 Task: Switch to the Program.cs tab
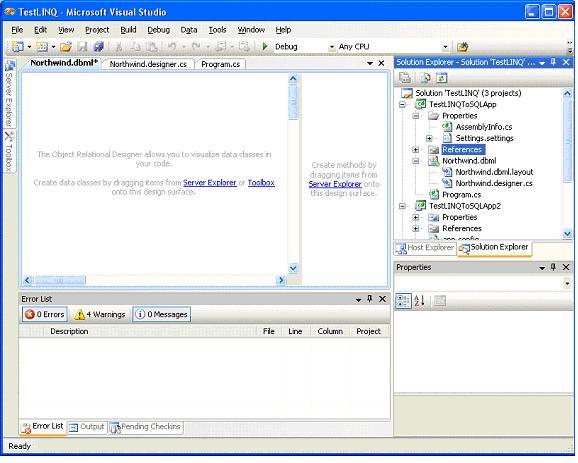pos(220,64)
